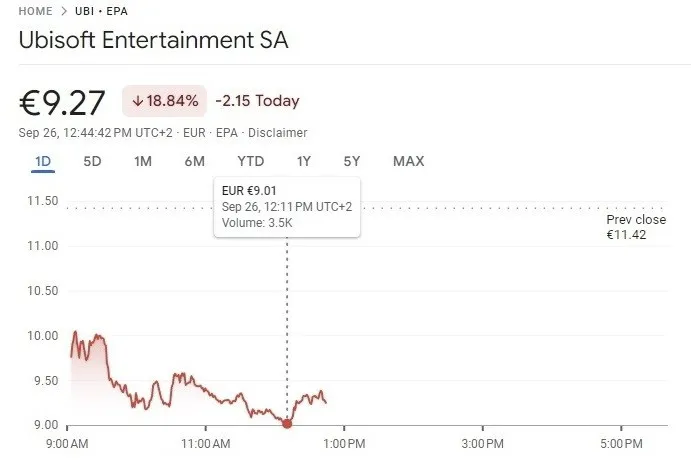Click the Prev close €11.42 label
The image size is (691, 460).
click(636, 227)
